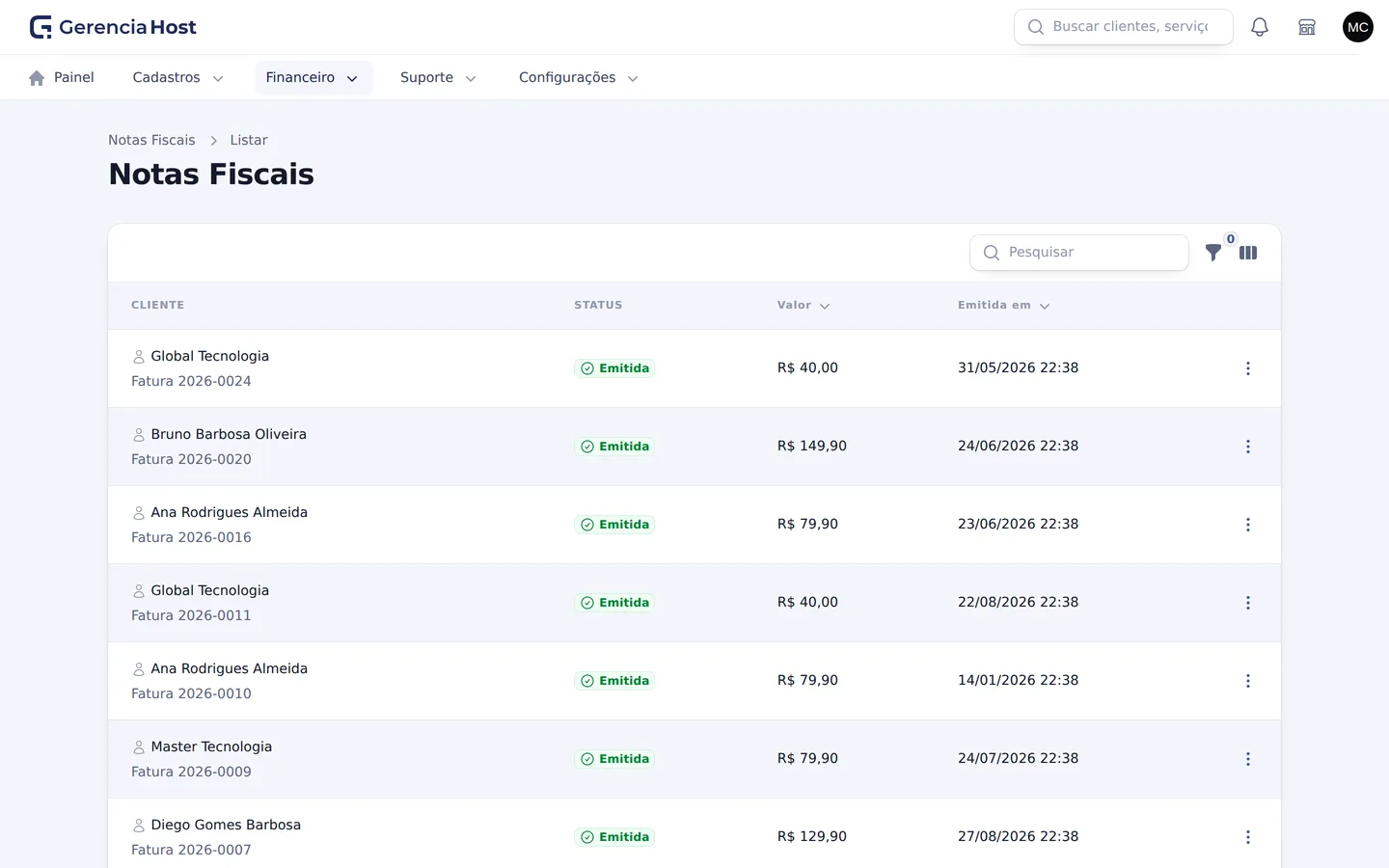Open actions menu for Fatura 2026-0024

click(1248, 368)
